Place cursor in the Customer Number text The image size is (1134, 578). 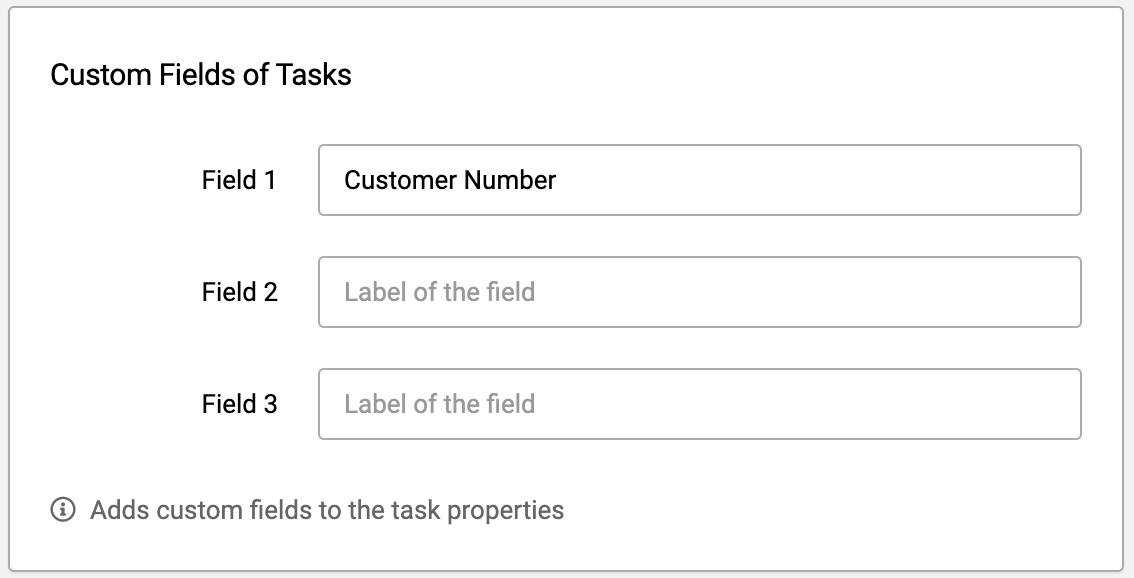pos(450,180)
